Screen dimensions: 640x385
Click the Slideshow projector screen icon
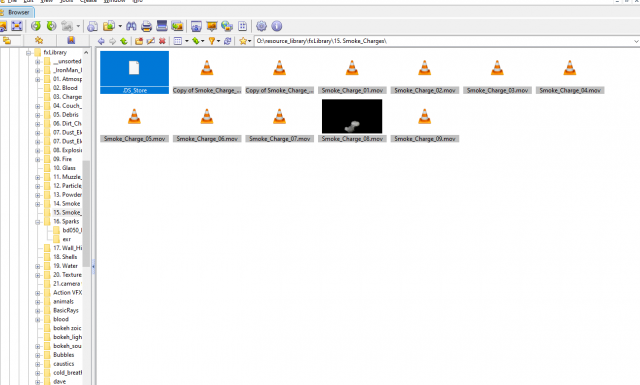(211, 26)
